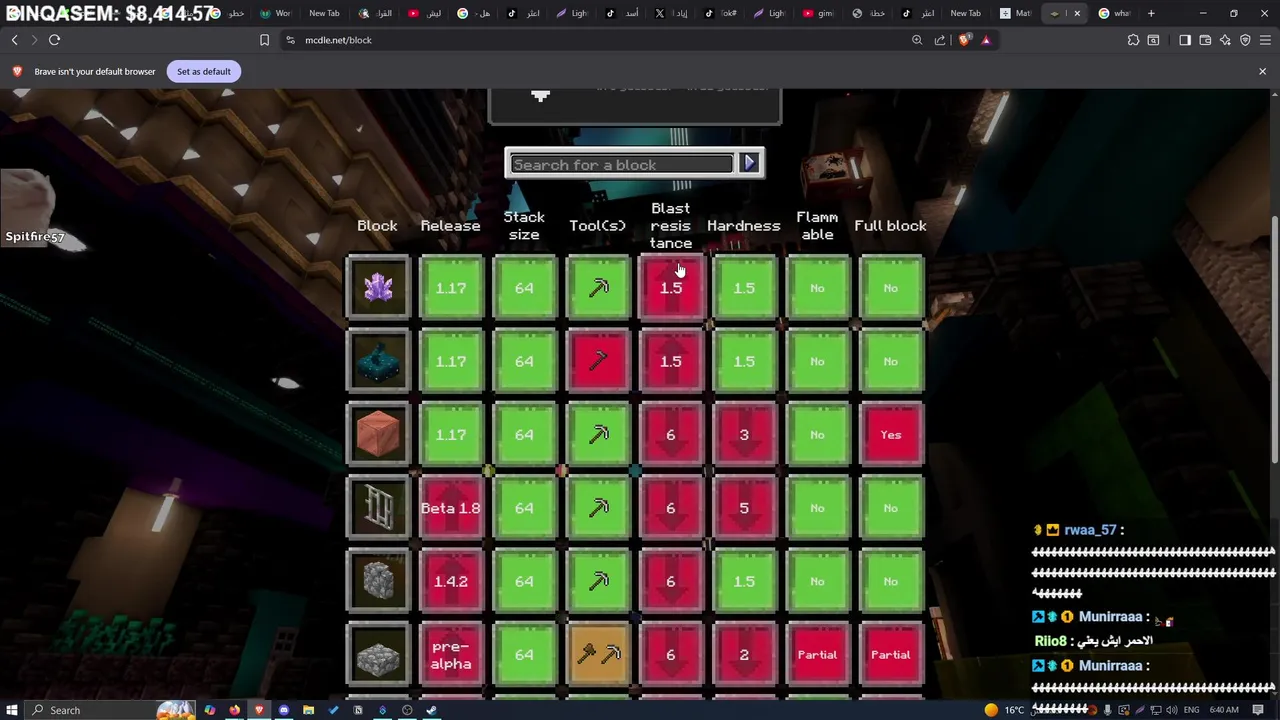Switch to the YouTube 'ليش' tab
This screenshot has width=1280, height=720.
point(426,13)
